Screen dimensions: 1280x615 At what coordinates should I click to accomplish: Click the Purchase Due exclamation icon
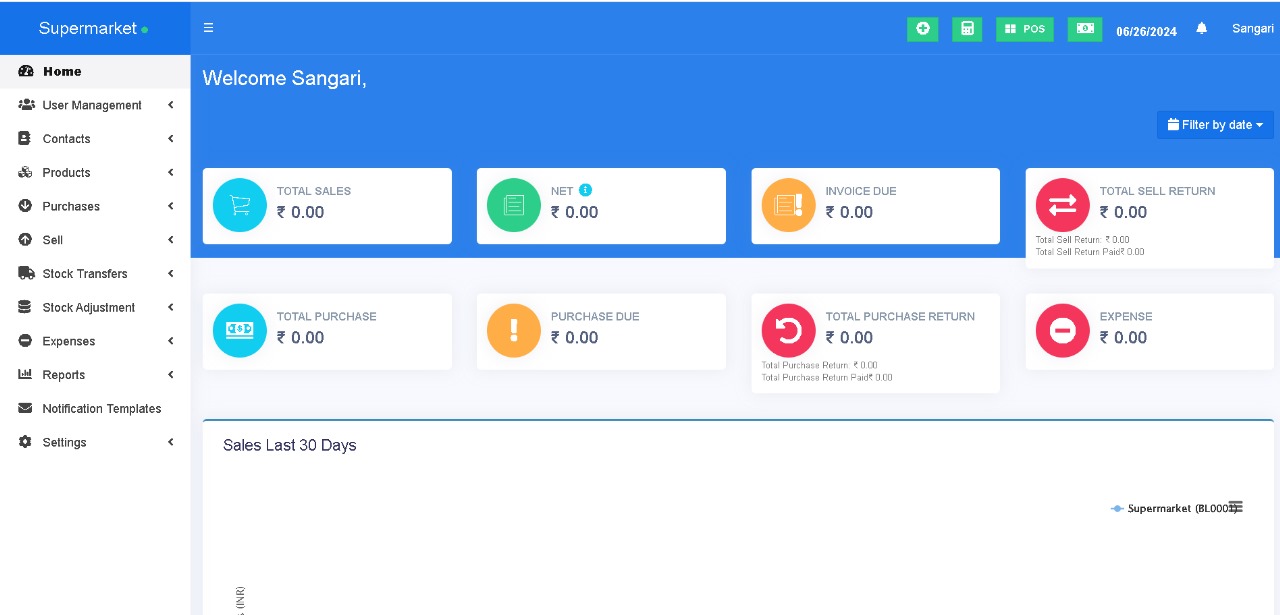coord(514,330)
